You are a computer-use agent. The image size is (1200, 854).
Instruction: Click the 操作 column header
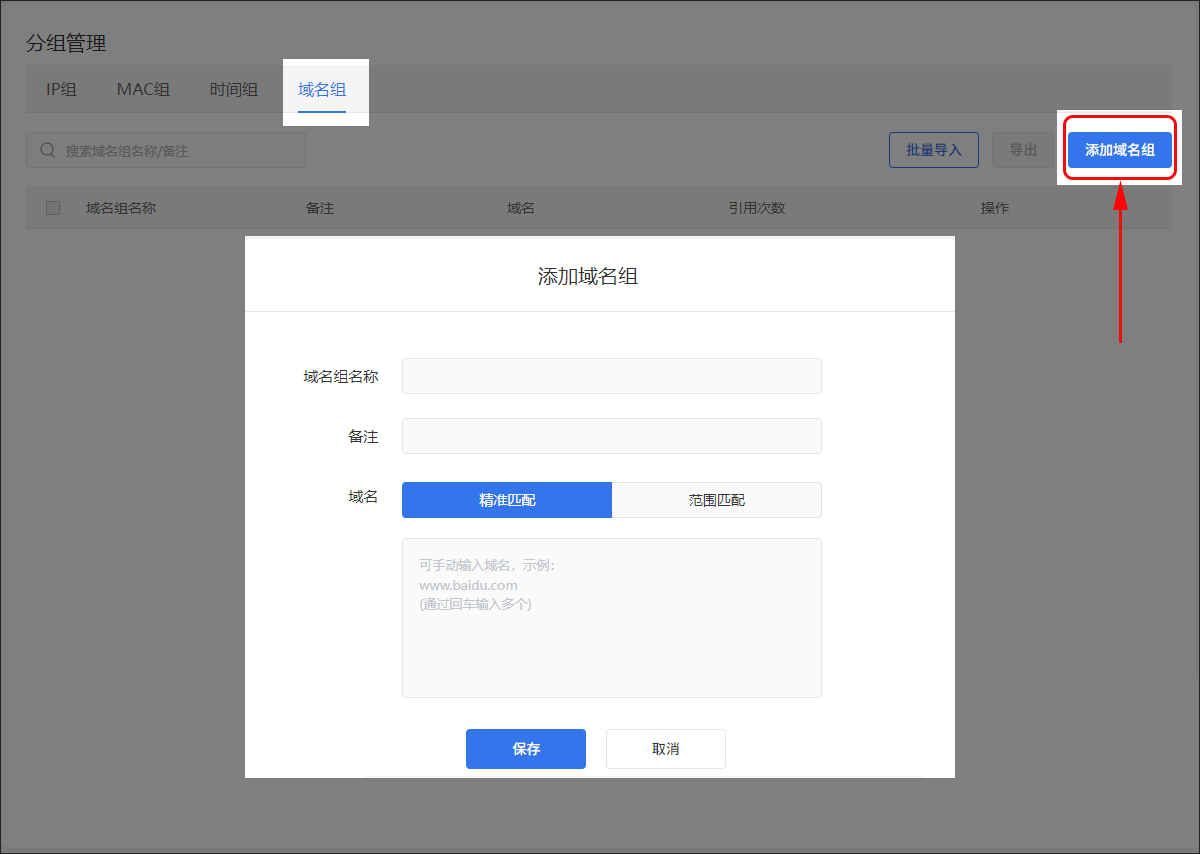pyautogui.click(x=994, y=208)
